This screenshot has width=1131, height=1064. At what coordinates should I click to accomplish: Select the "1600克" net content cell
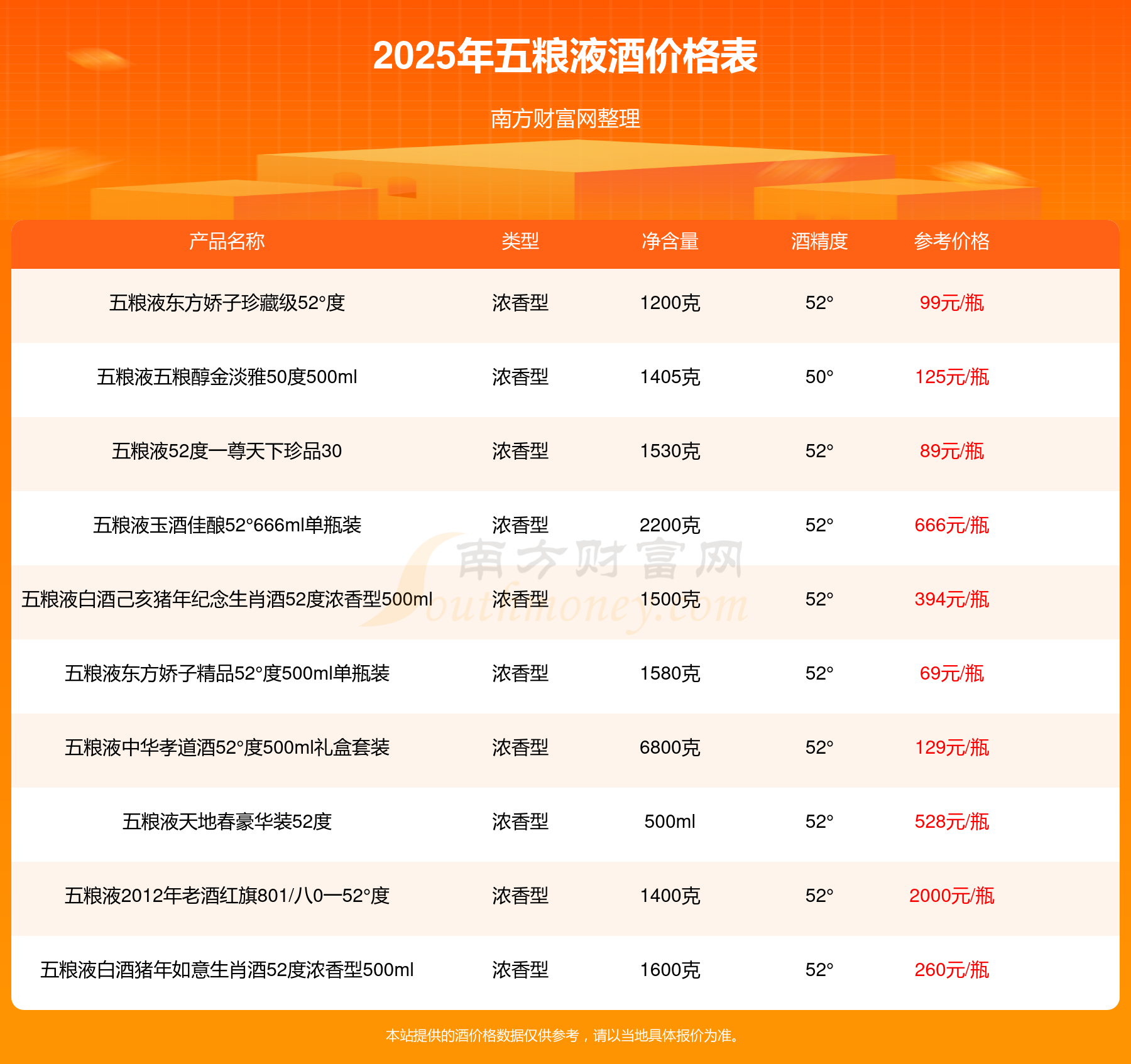click(x=670, y=970)
